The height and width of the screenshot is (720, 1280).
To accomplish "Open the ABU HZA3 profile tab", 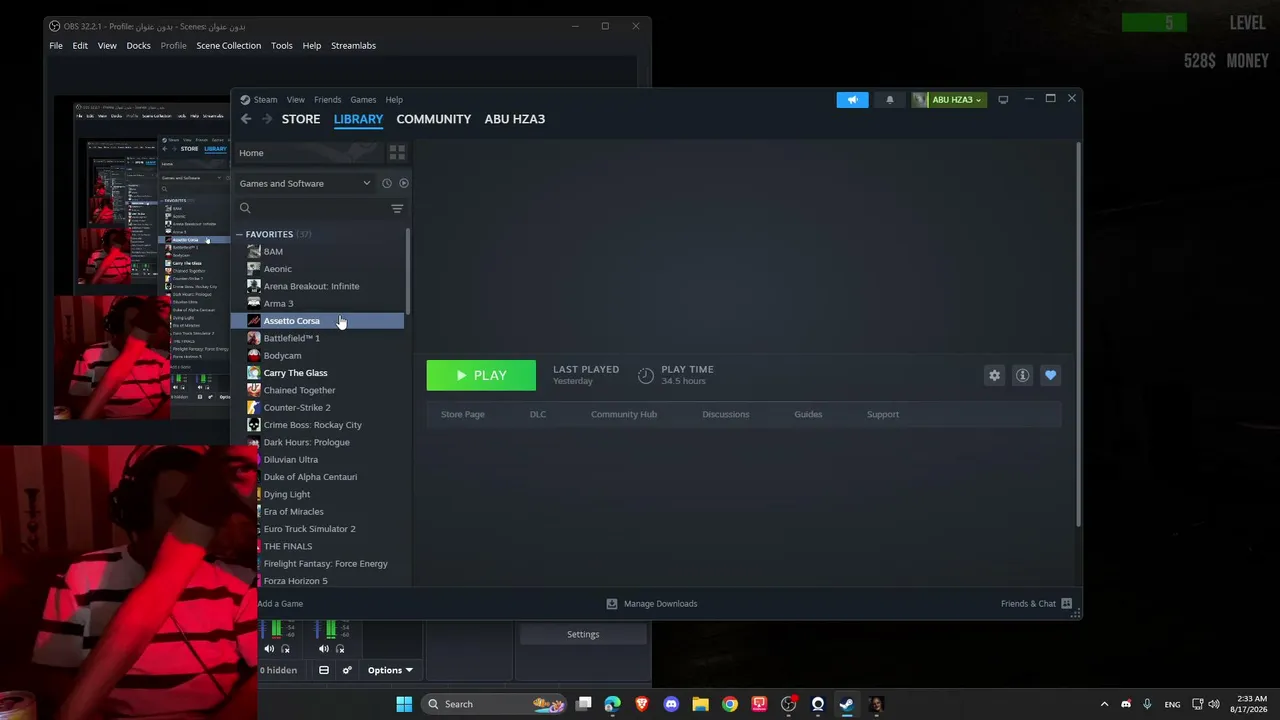I will 515,119.
